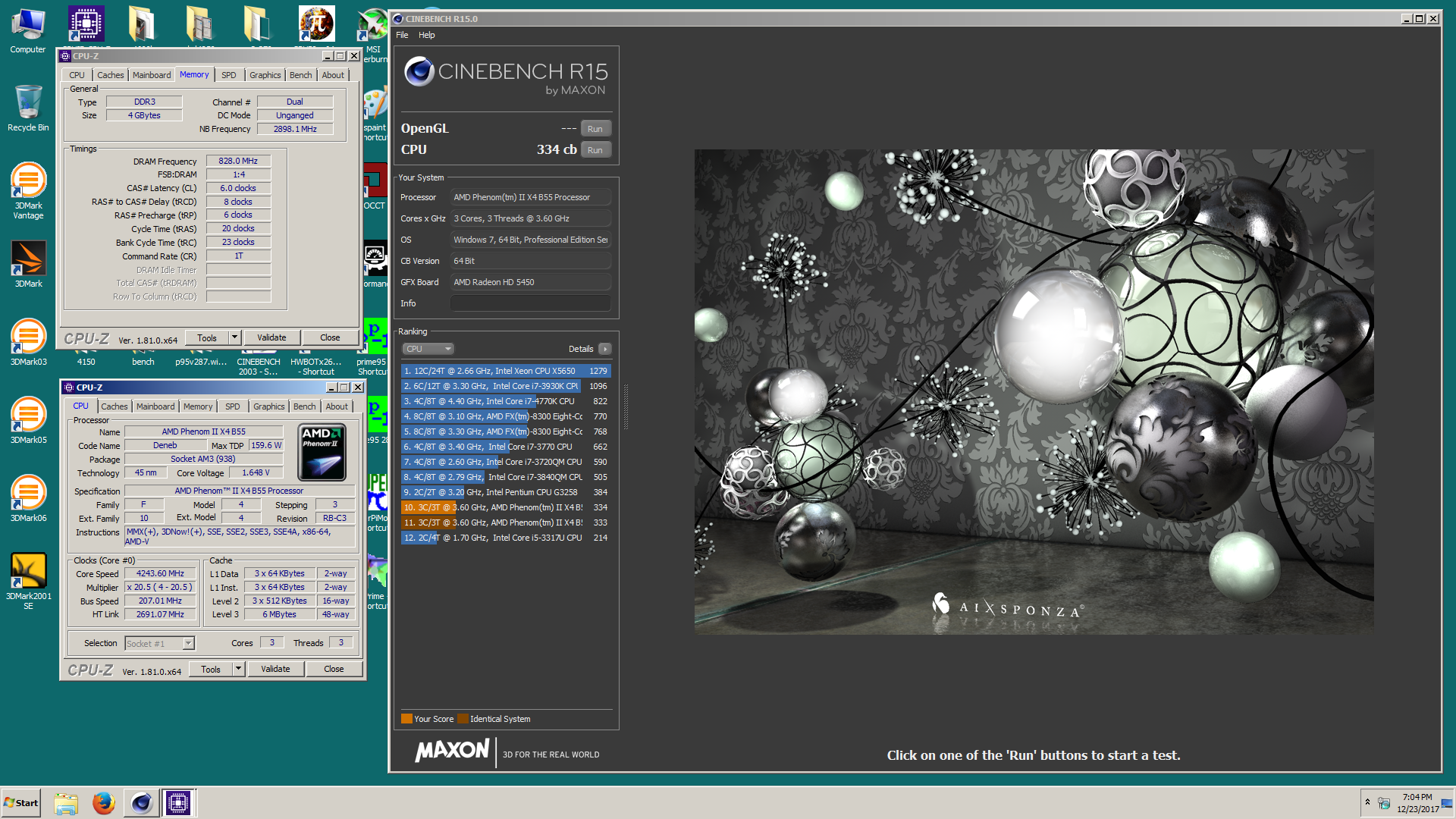The height and width of the screenshot is (819, 1456).
Task: Open Firefox from the taskbar
Action: pyautogui.click(x=104, y=803)
